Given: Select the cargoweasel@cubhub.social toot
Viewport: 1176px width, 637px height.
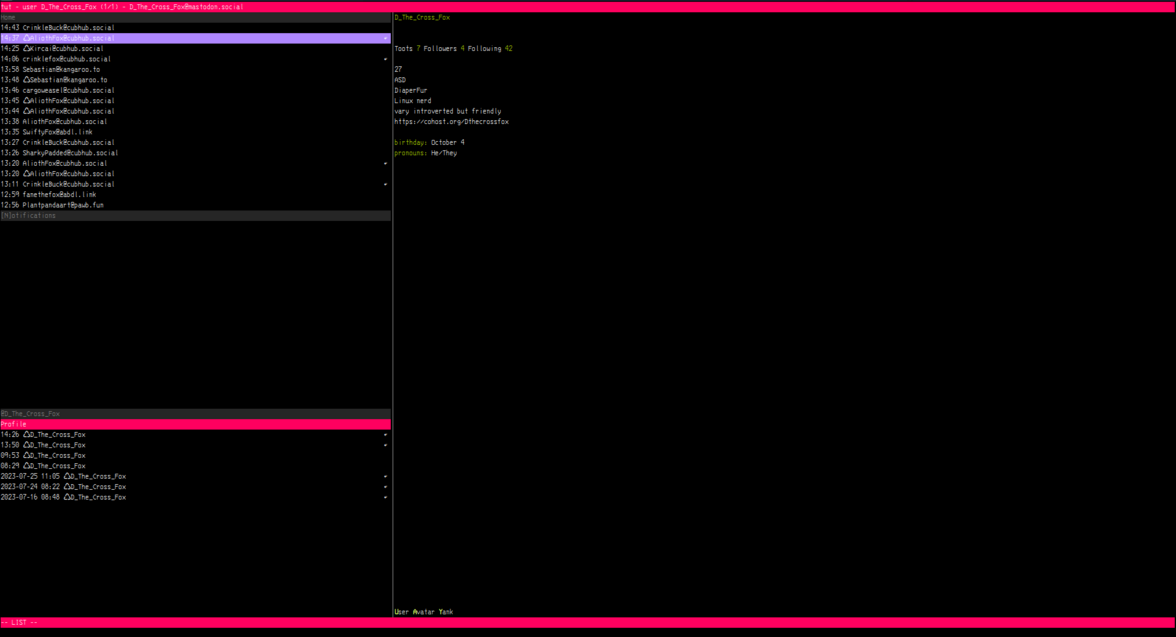Looking at the screenshot, I should coord(195,91).
